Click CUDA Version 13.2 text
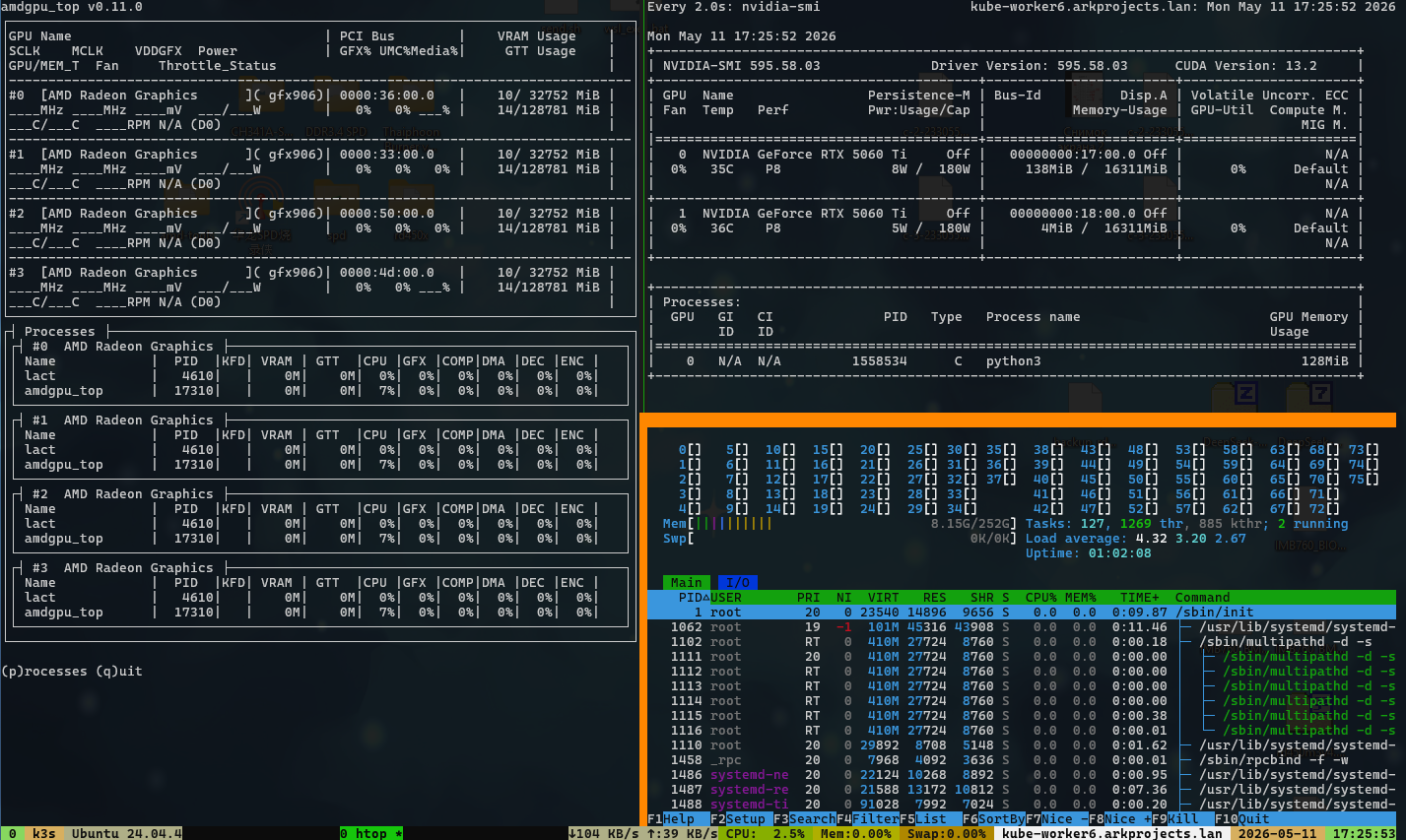 click(x=1246, y=66)
